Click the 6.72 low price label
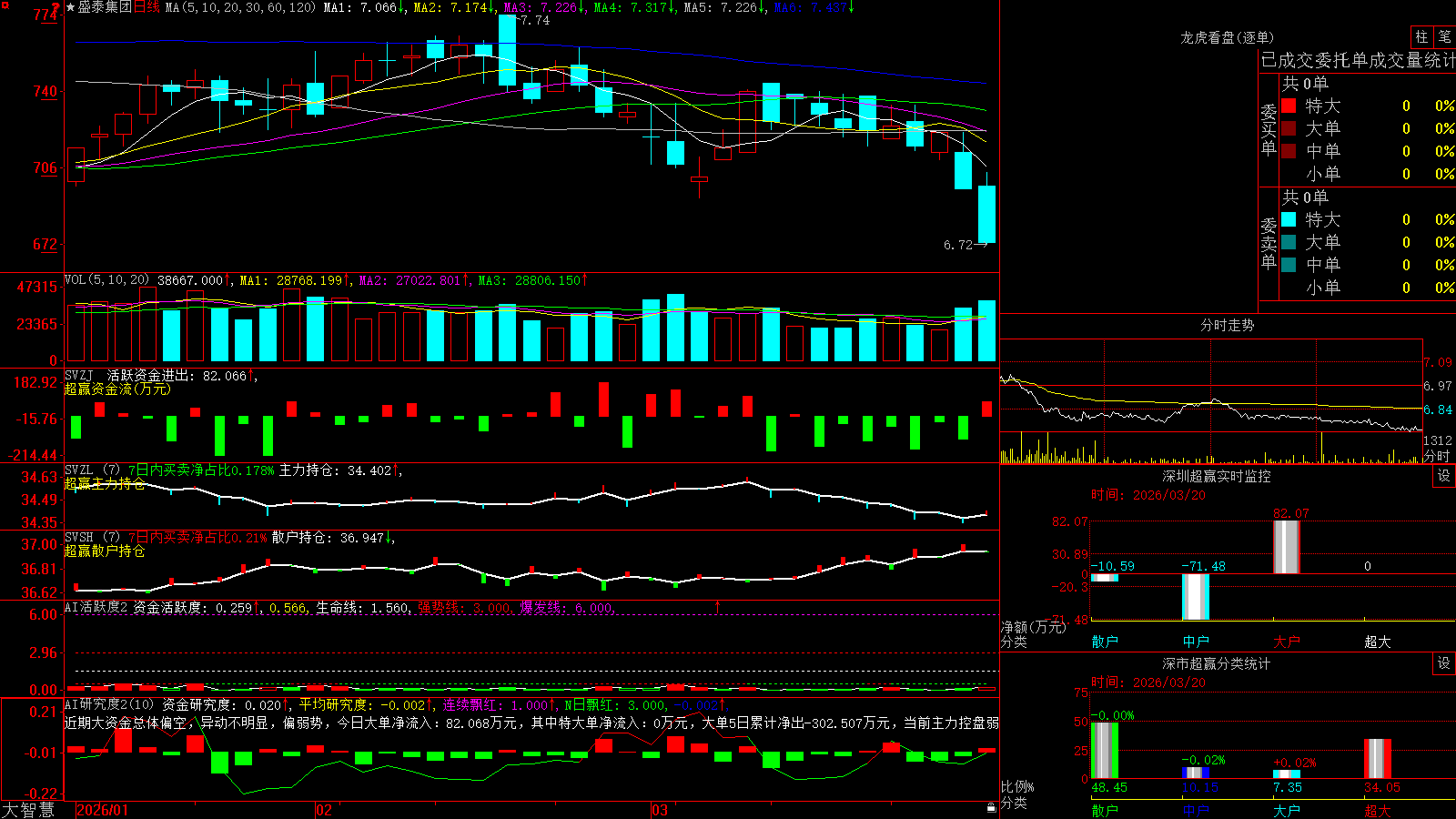Image resolution: width=1456 pixels, height=819 pixels. click(x=958, y=245)
